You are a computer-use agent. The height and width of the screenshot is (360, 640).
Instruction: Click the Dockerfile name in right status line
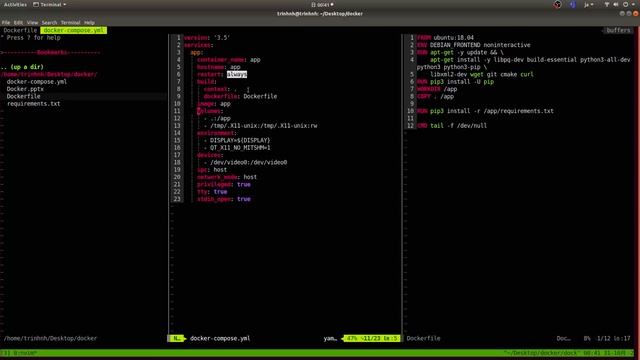(423, 338)
